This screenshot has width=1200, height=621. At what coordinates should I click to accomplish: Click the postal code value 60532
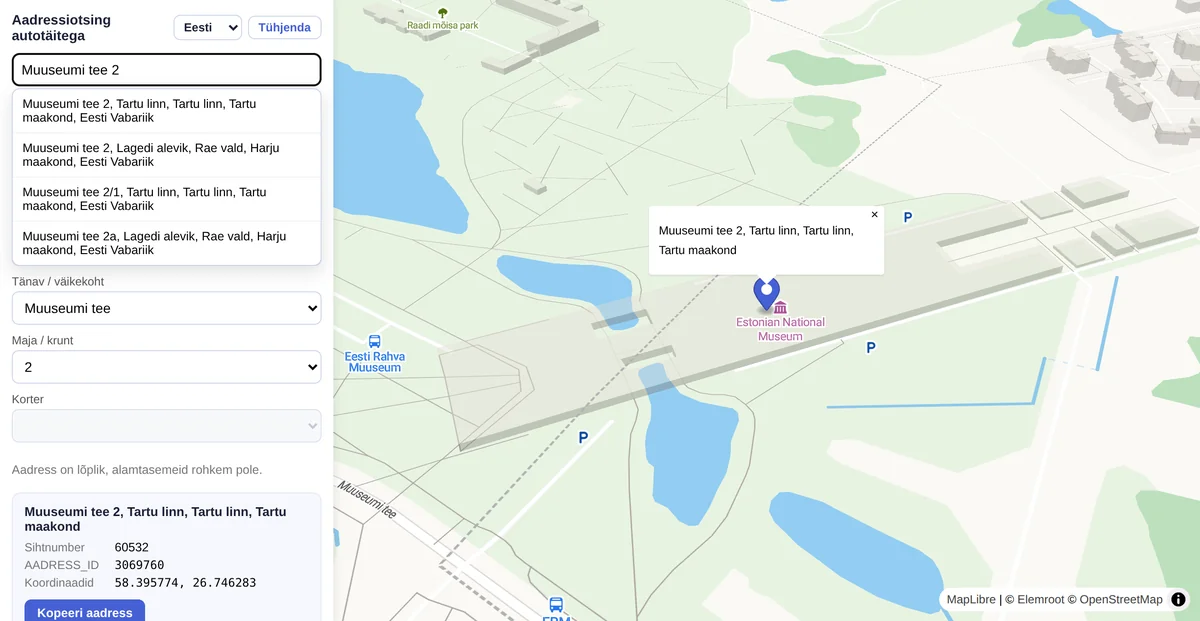tap(131, 547)
